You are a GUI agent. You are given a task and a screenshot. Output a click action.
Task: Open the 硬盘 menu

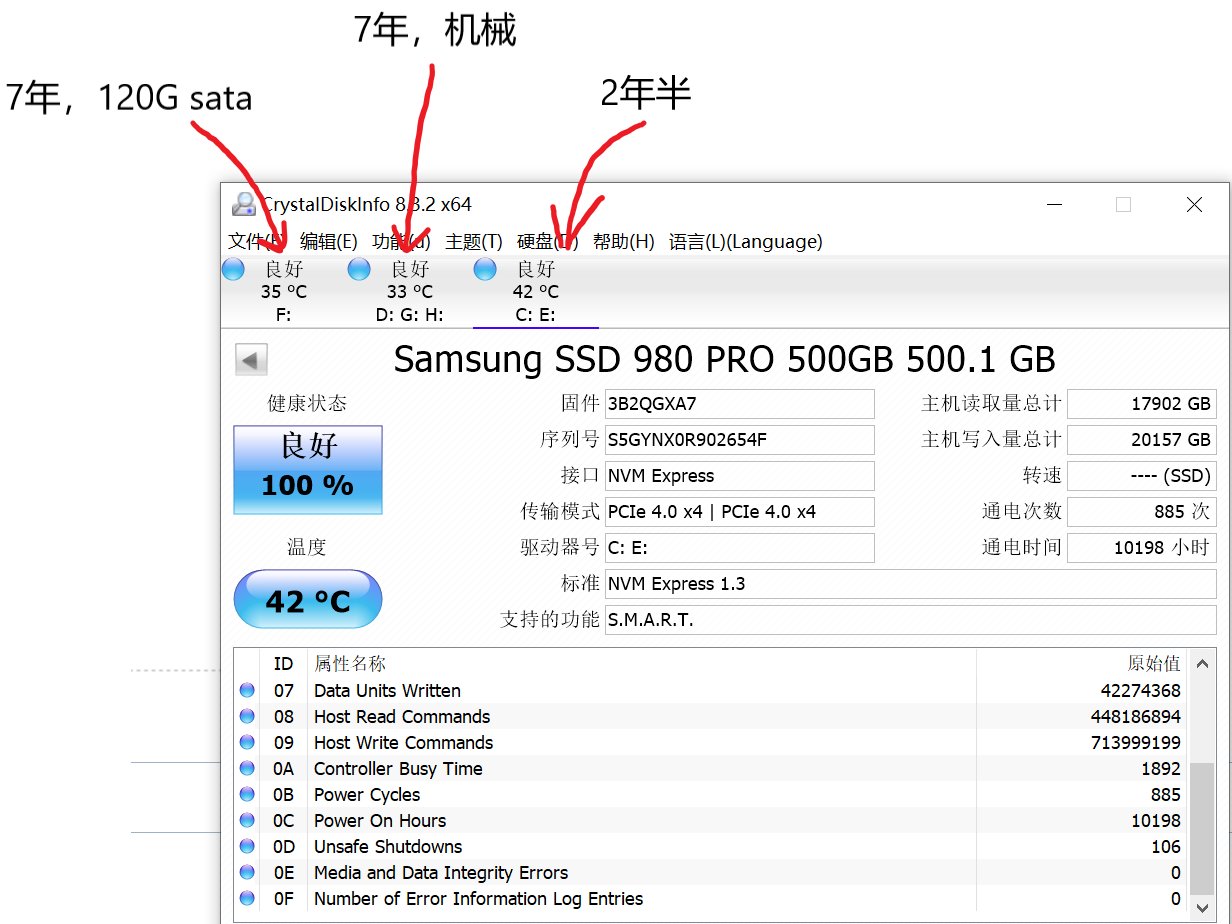(x=548, y=241)
